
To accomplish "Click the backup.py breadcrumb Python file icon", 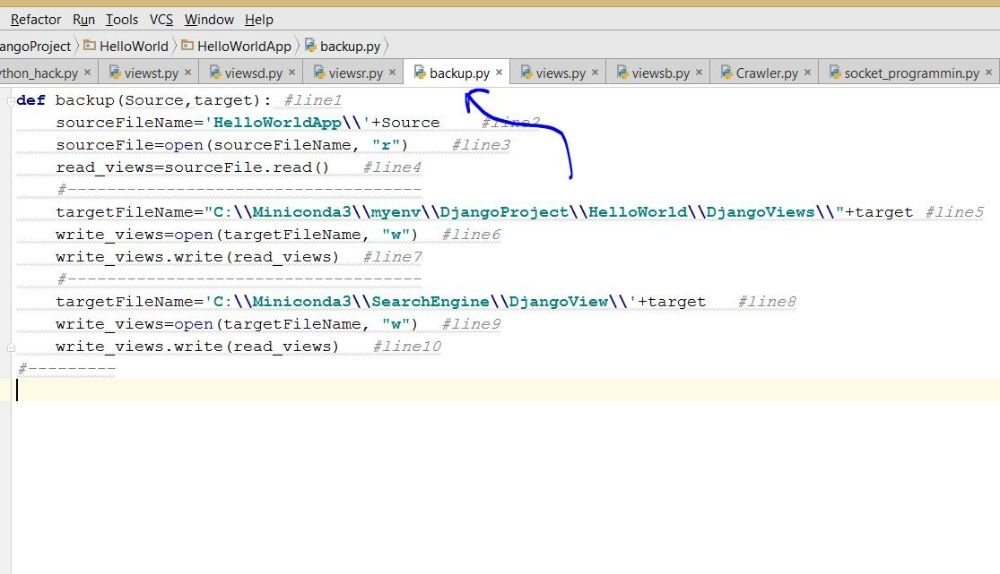I will tap(311, 45).
